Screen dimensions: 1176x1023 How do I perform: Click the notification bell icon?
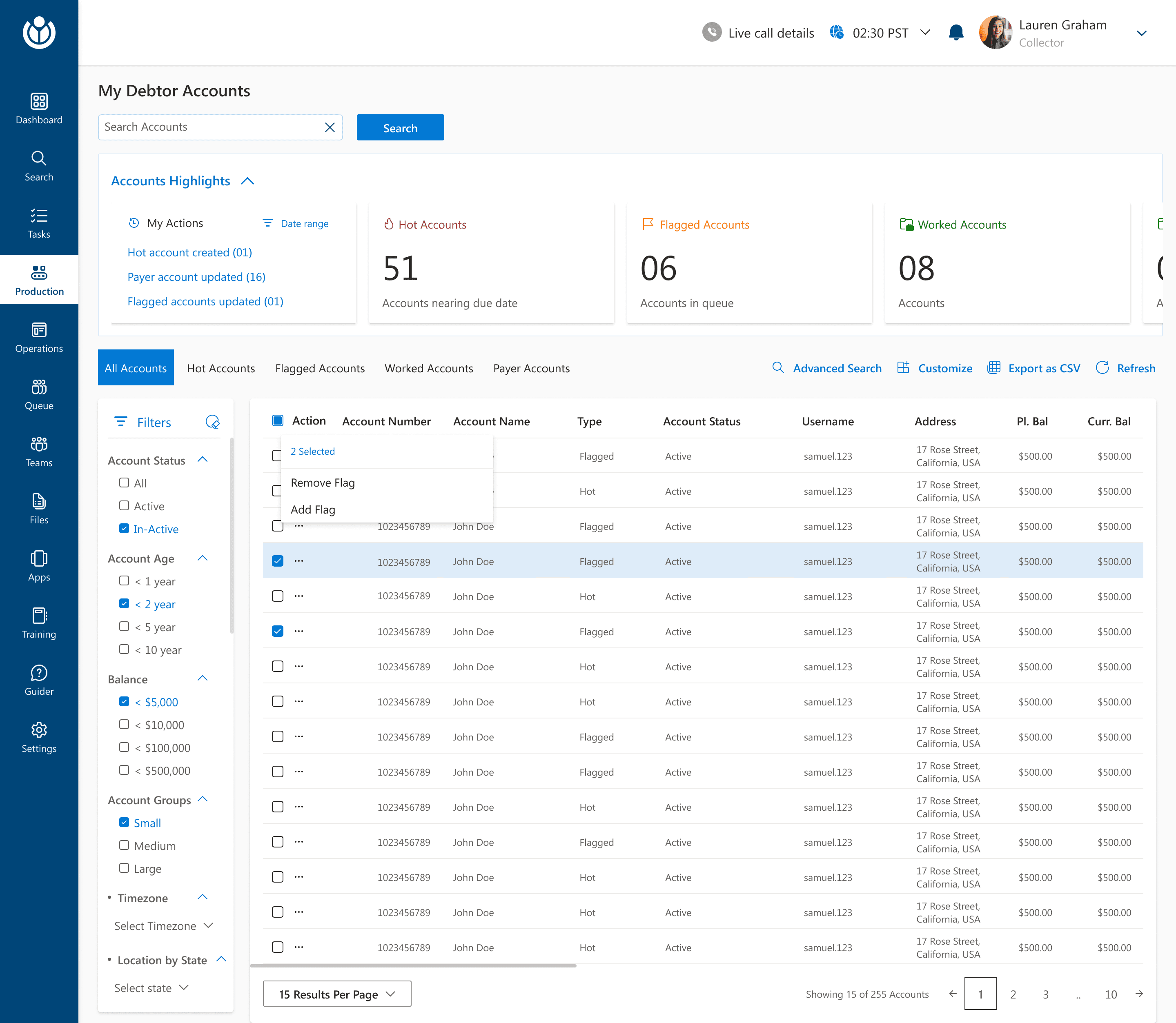(x=955, y=33)
